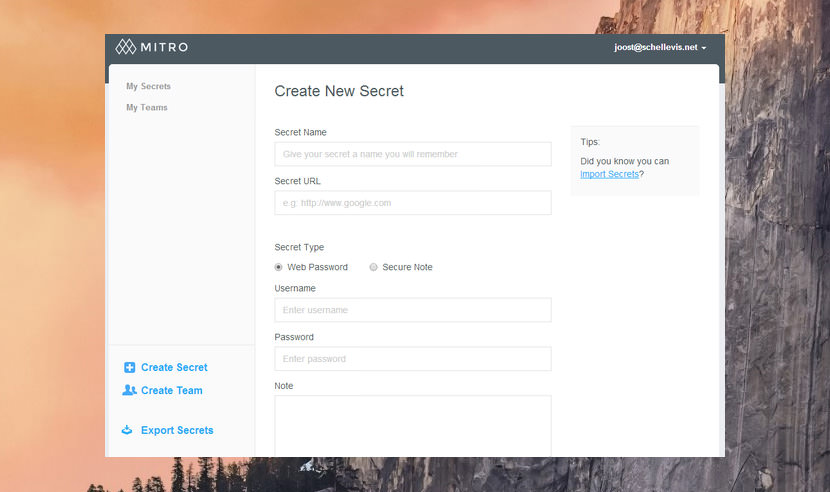
Task: Click the MITRO wordmark in the header
Action: (x=164, y=47)
